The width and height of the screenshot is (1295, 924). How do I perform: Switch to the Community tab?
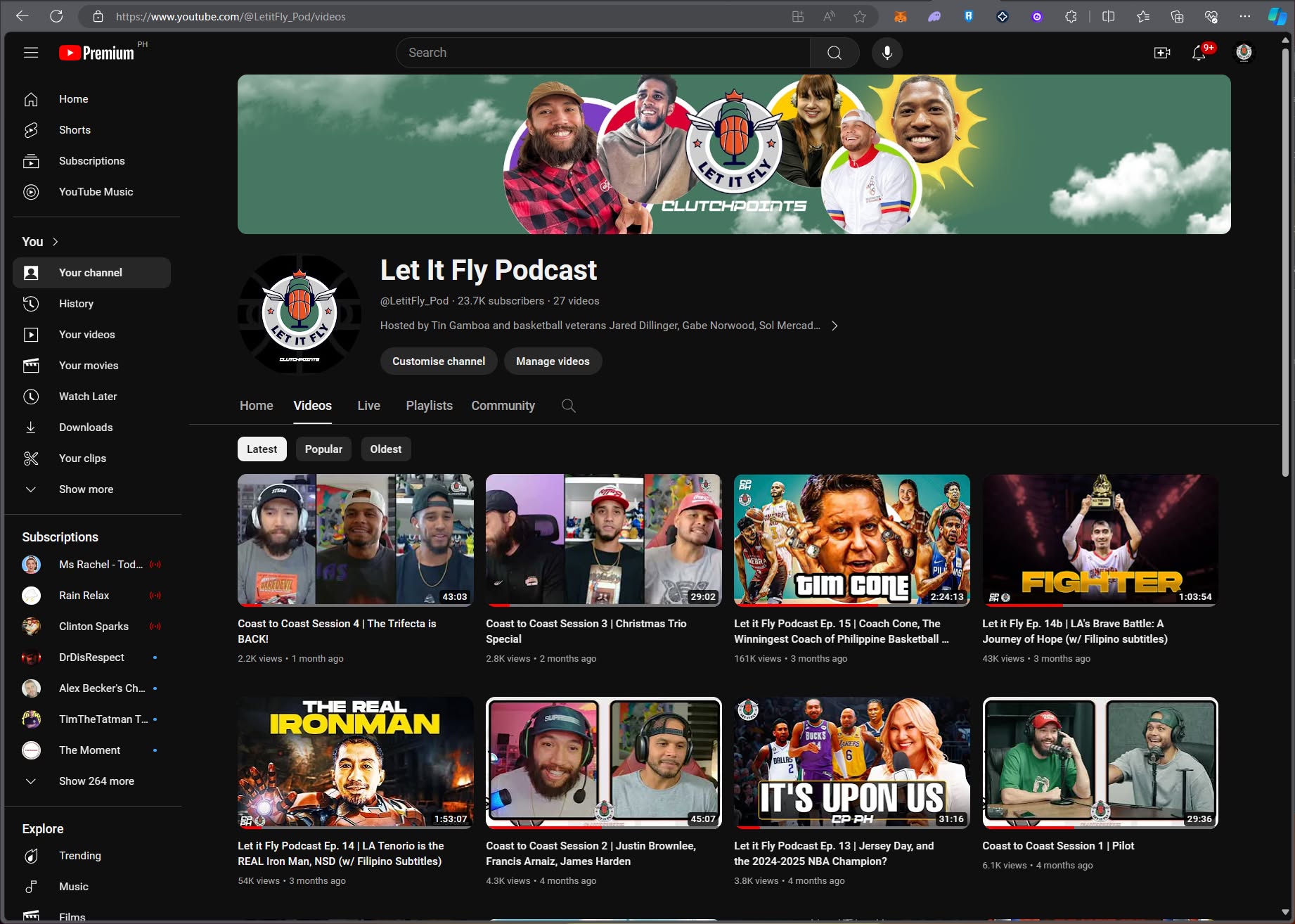click(503, 406)
